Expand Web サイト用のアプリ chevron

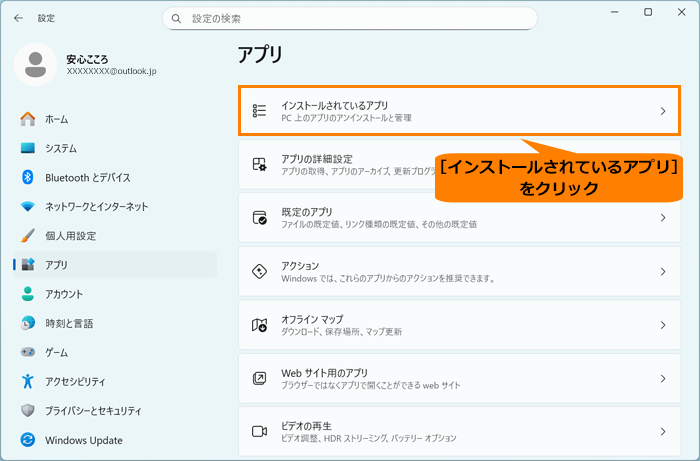[x=663, y=378]
